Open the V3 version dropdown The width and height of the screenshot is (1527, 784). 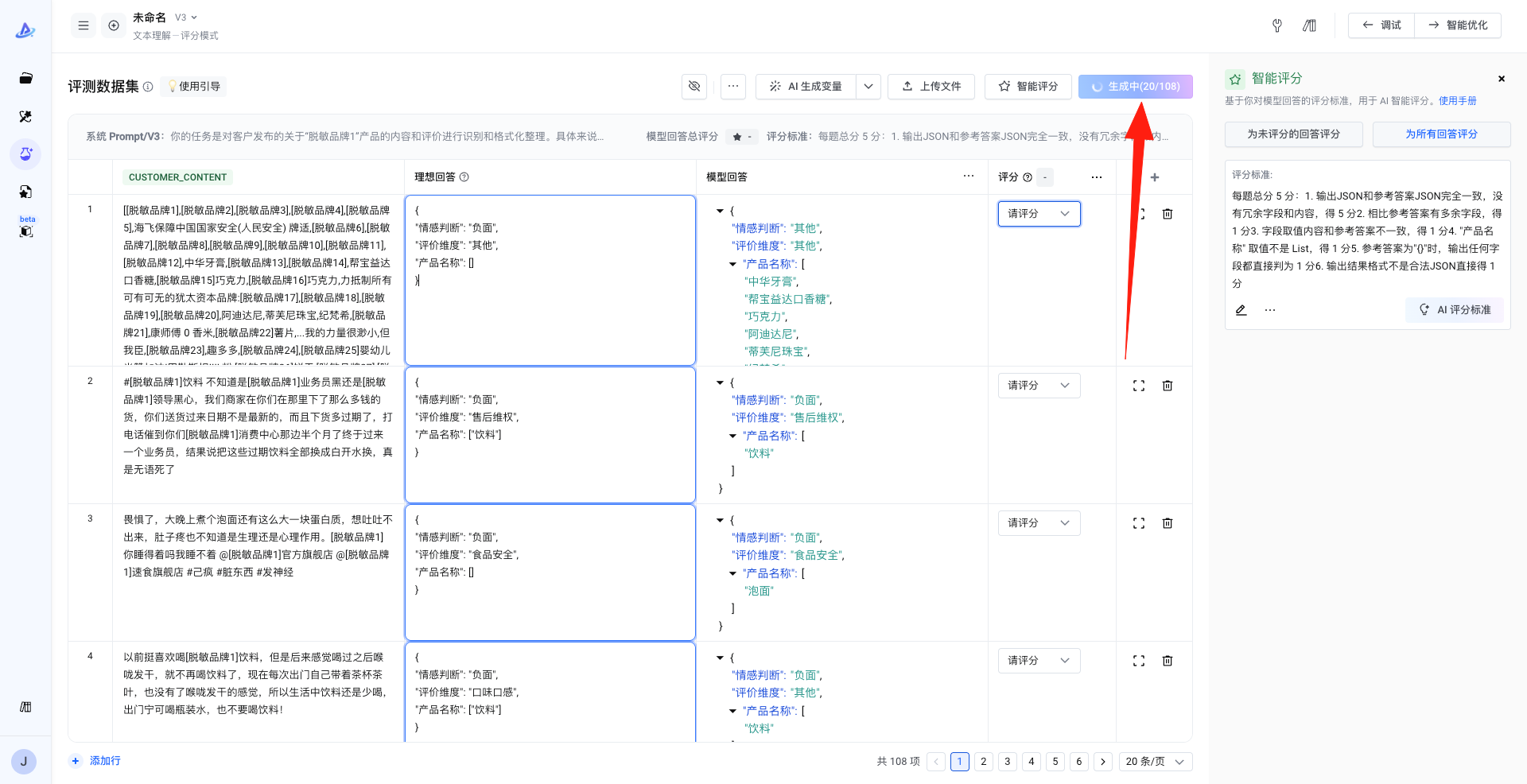(186, 17)
